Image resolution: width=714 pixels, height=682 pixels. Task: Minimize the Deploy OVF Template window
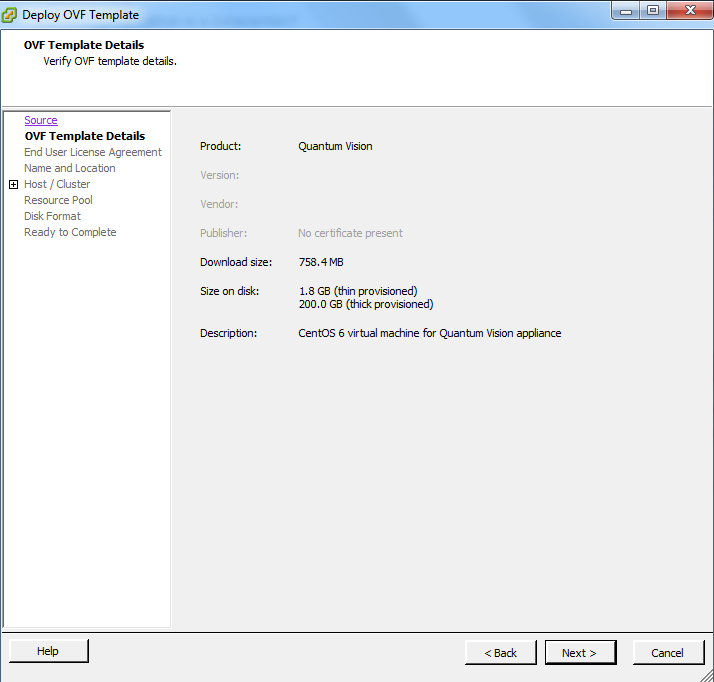[626, 11]
